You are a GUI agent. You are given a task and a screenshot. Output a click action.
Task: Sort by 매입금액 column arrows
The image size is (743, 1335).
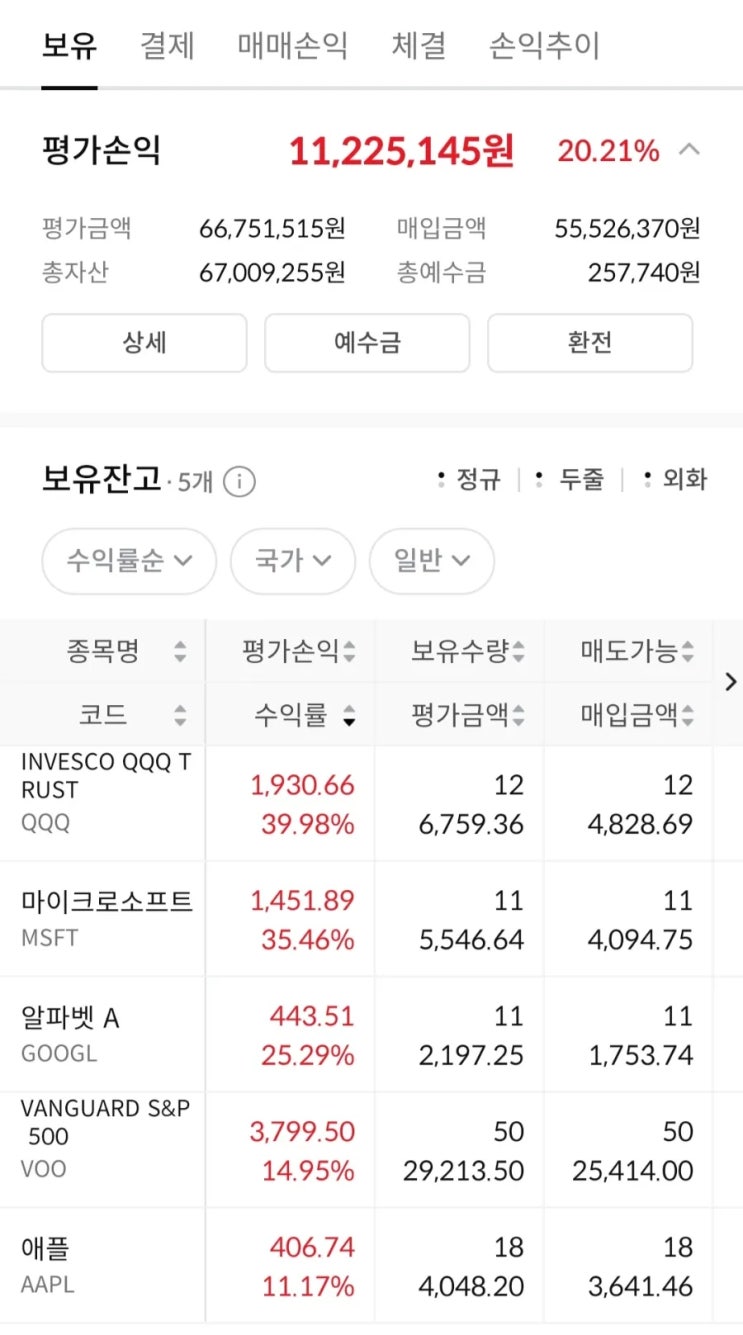point(687,716)
